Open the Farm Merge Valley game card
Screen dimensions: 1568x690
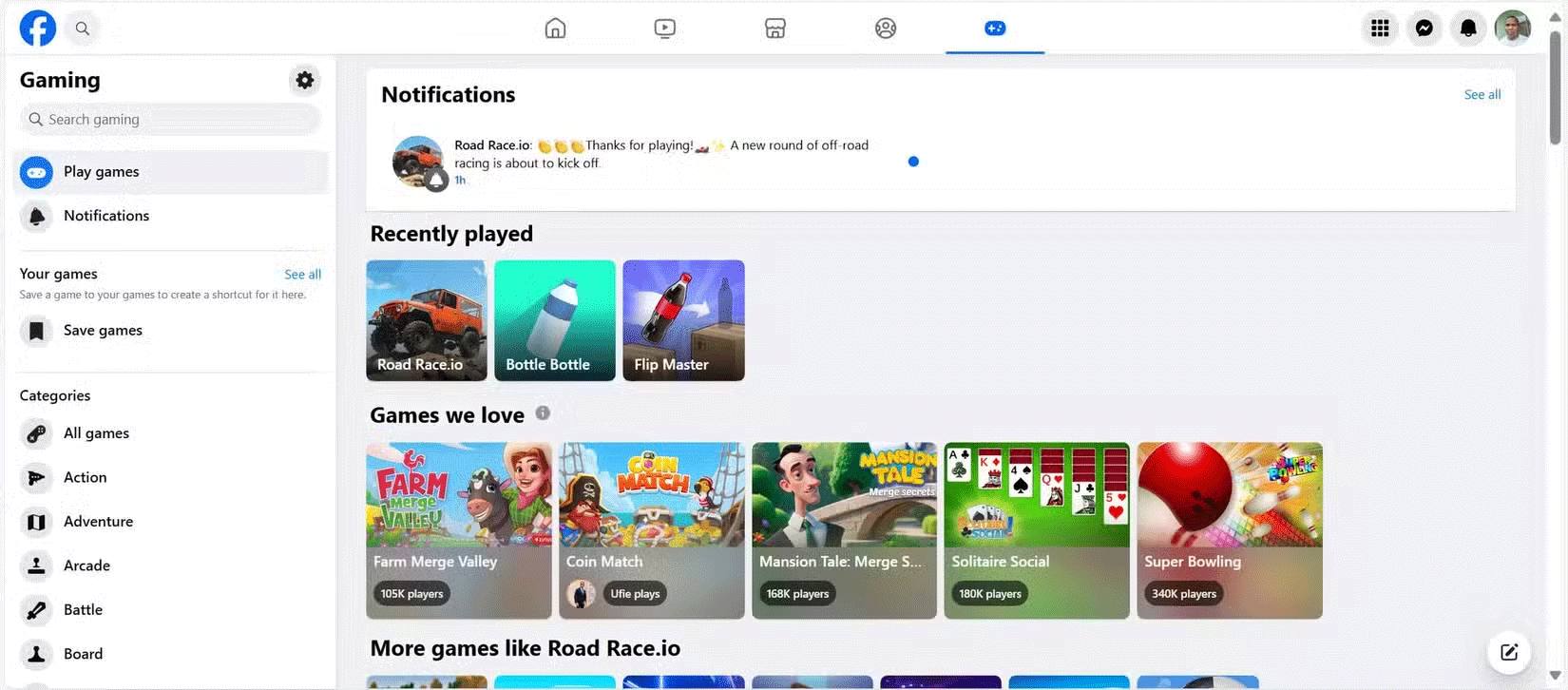pyautogui.click(x=459, y=530)
